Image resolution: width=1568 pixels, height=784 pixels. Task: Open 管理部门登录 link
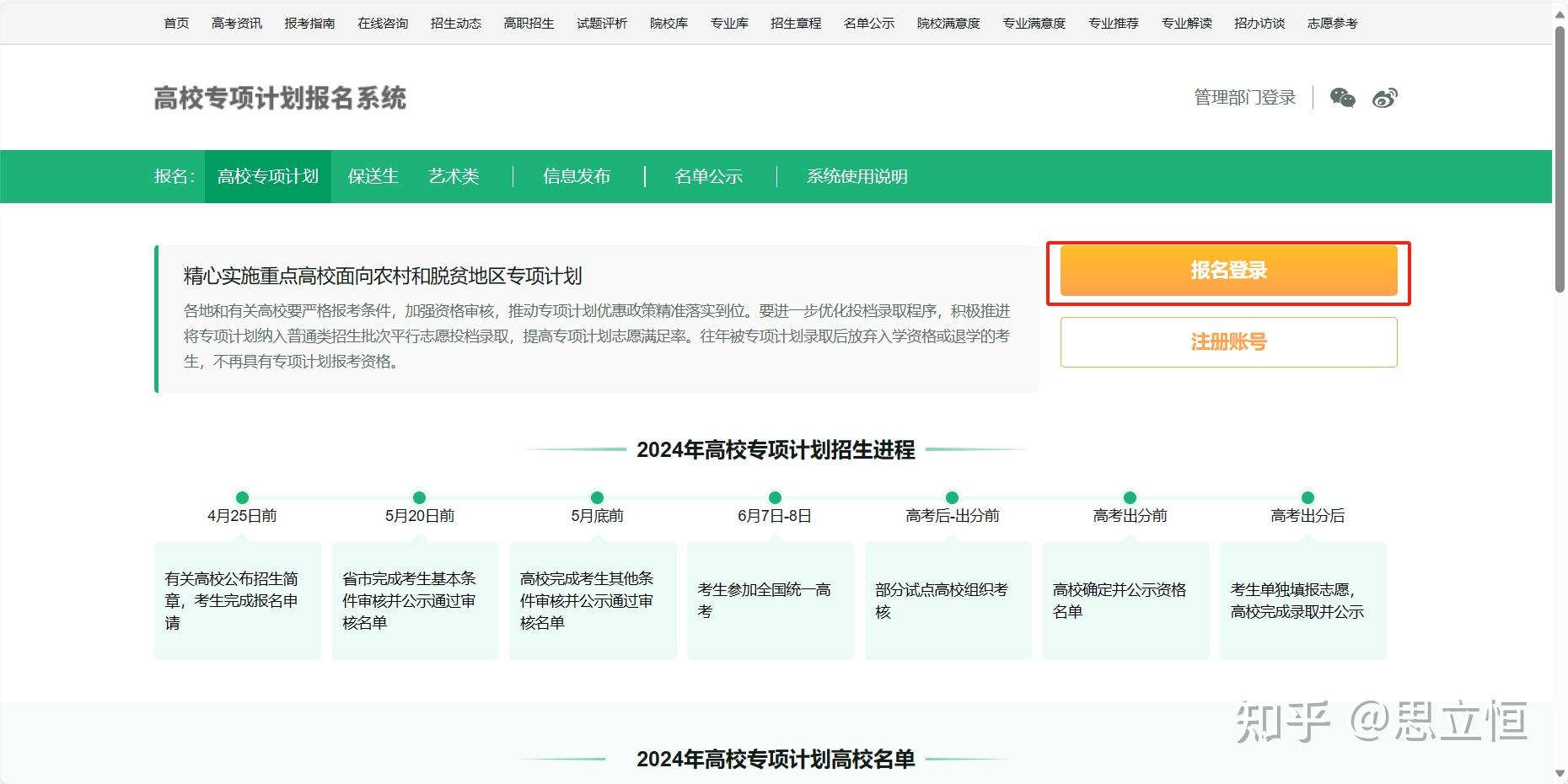click(1244, 98)
